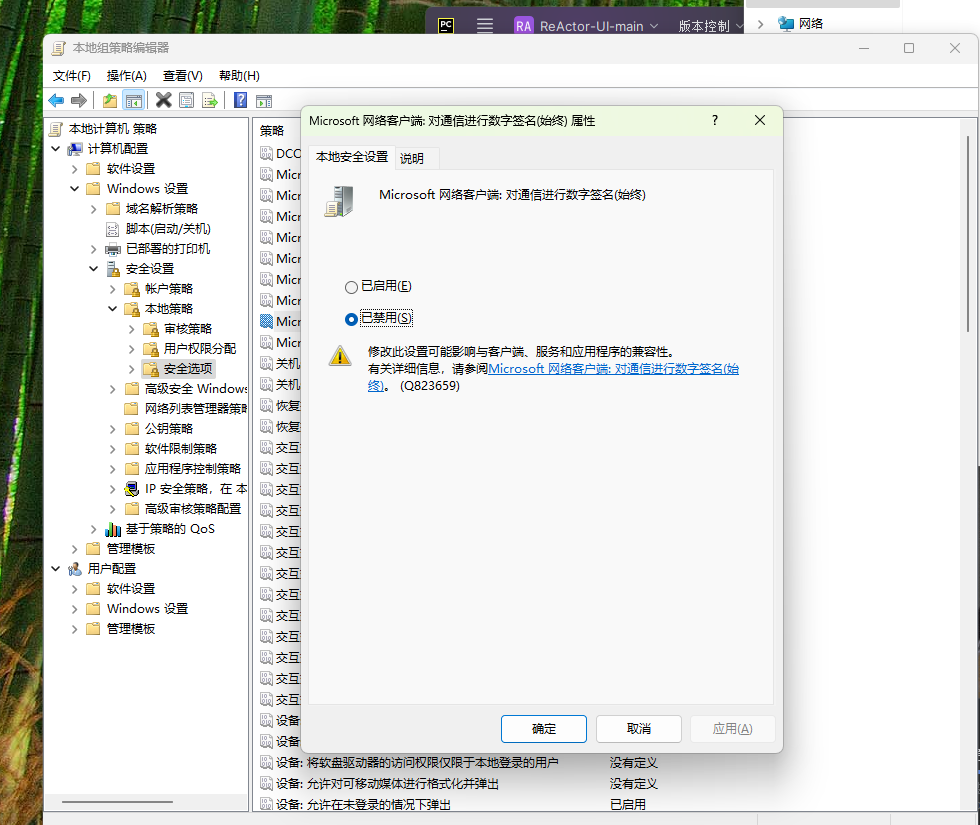This screenshot has width=980, height=825.
Task: Switch to the 本地安全设置 tab
Action: [352, 157]
